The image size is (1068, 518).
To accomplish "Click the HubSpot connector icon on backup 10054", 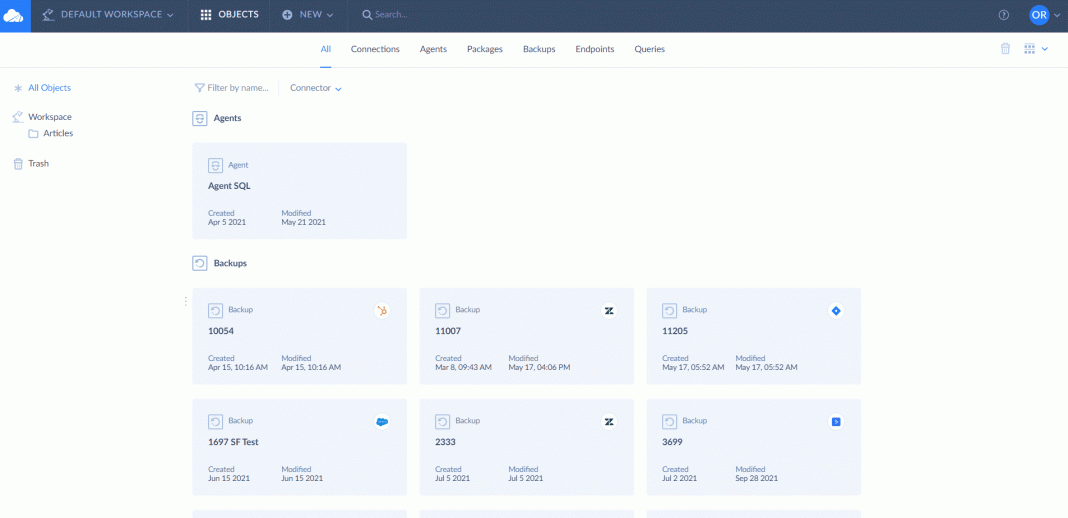I will (x=382, y=311).
